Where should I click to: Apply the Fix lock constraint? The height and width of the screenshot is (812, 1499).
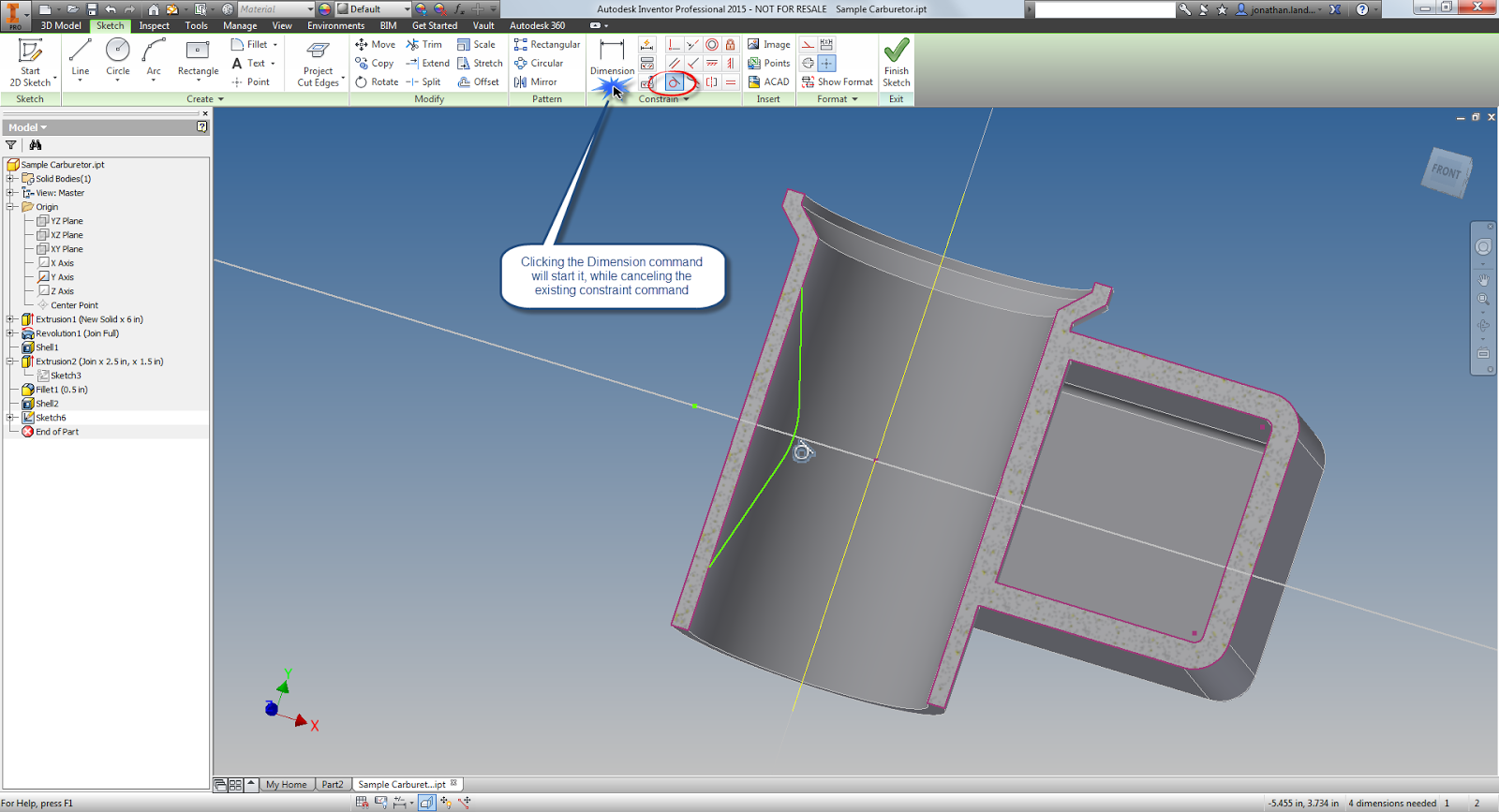point(730,44)
